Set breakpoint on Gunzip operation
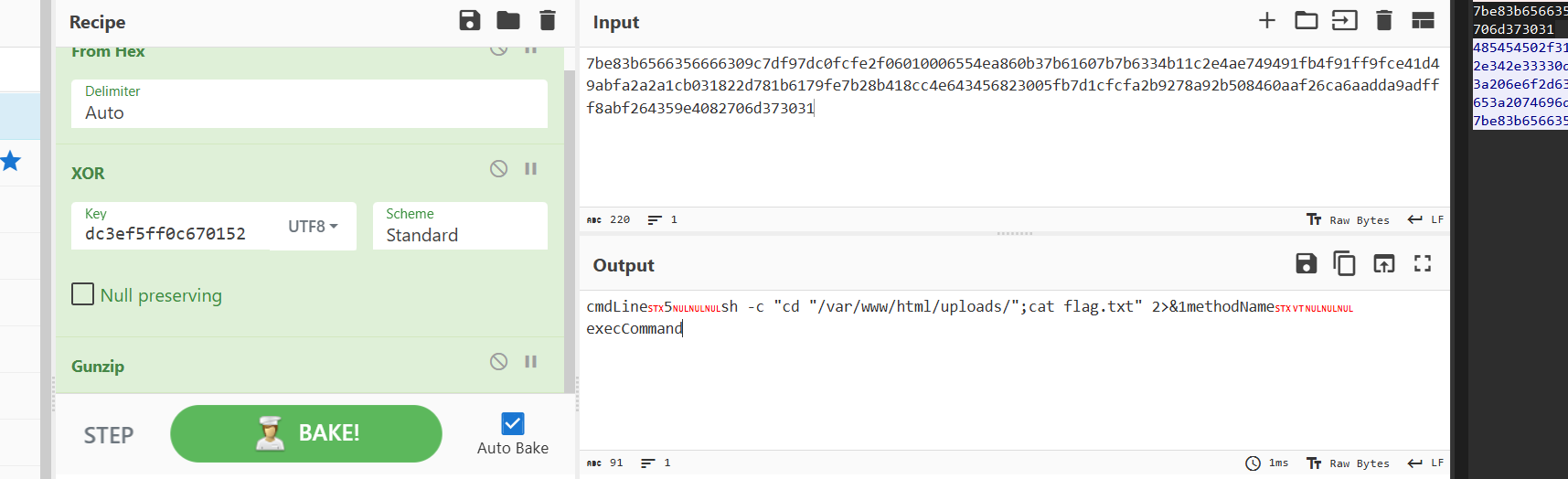The width and height of the screenshot is (1568, 479). (x=531, y=362)
